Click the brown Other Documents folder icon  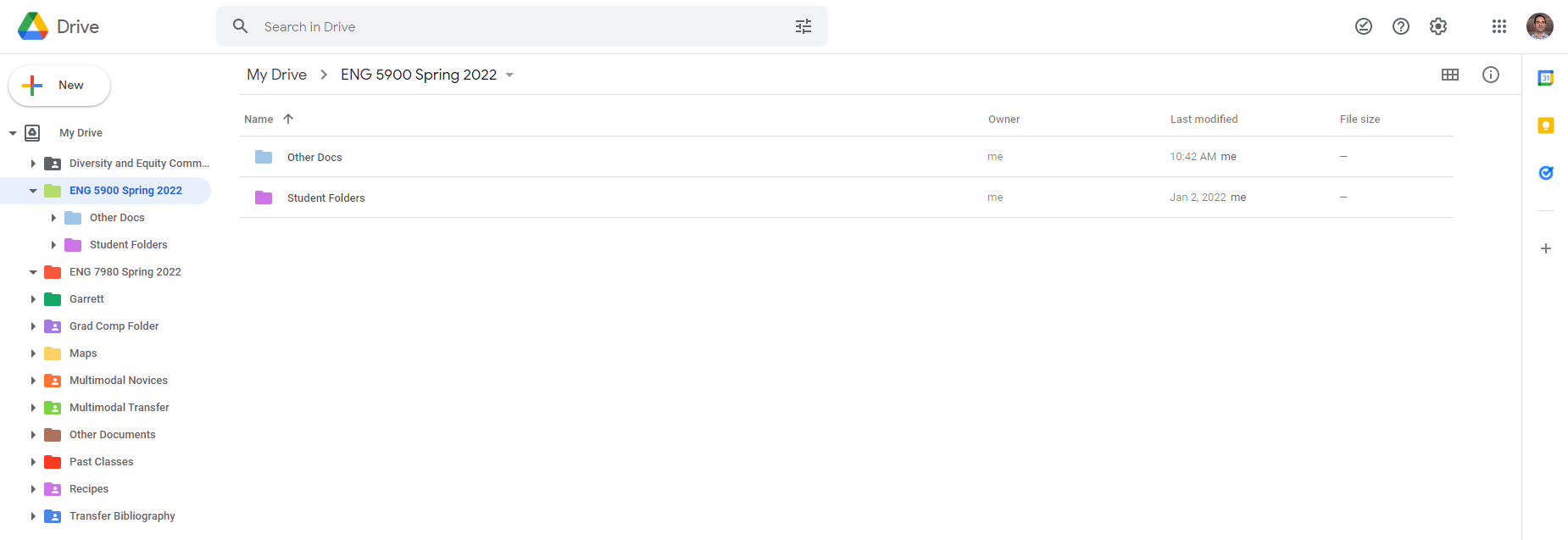click(x=53, y=435)
